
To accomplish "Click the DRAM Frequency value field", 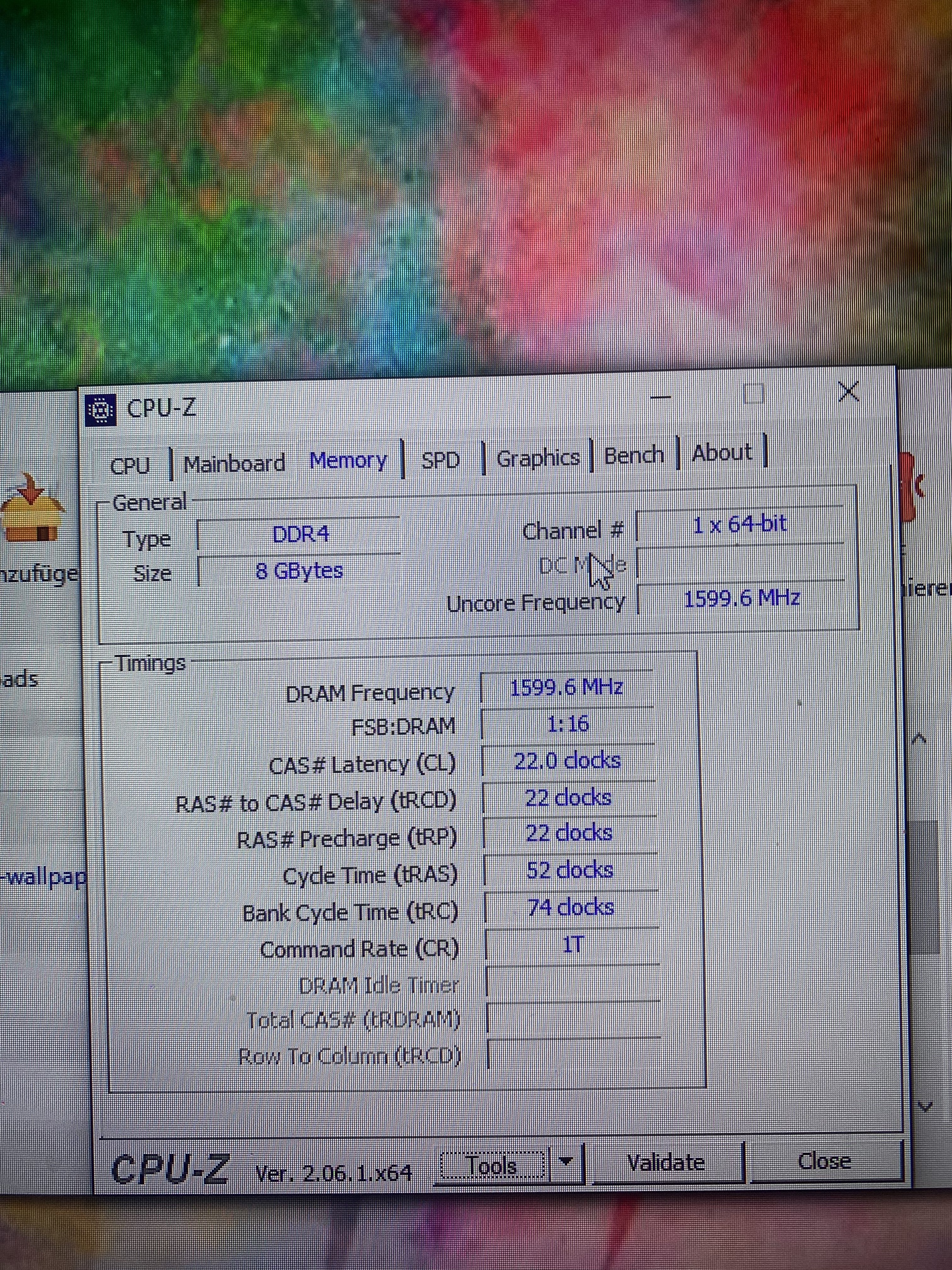I will click(566, 687).
